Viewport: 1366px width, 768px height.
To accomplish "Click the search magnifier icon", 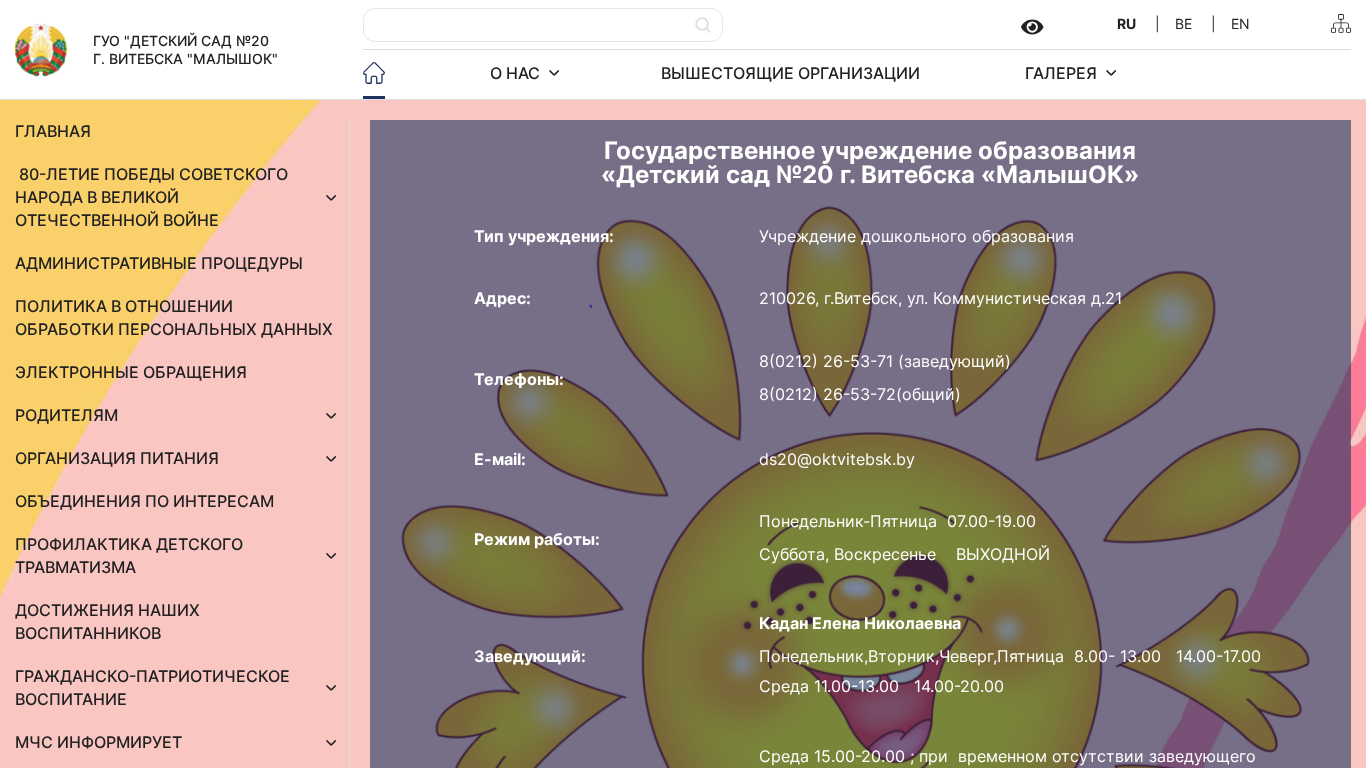I will [703, 25].
